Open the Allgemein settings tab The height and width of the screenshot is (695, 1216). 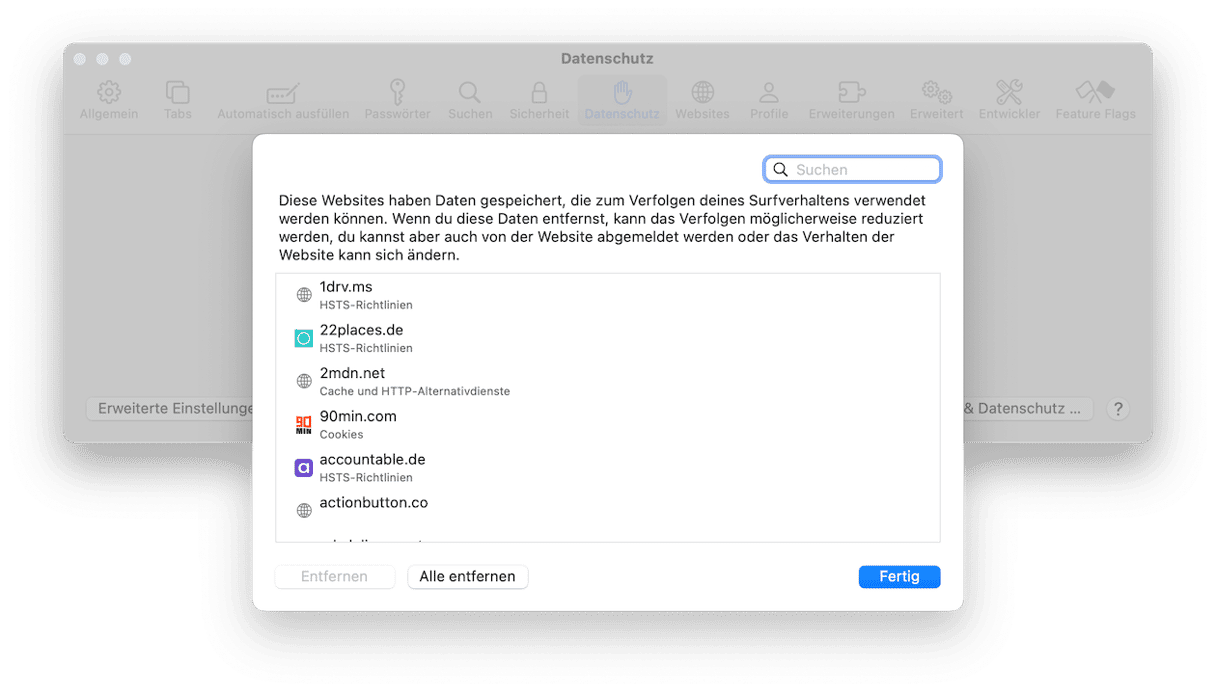109,101
